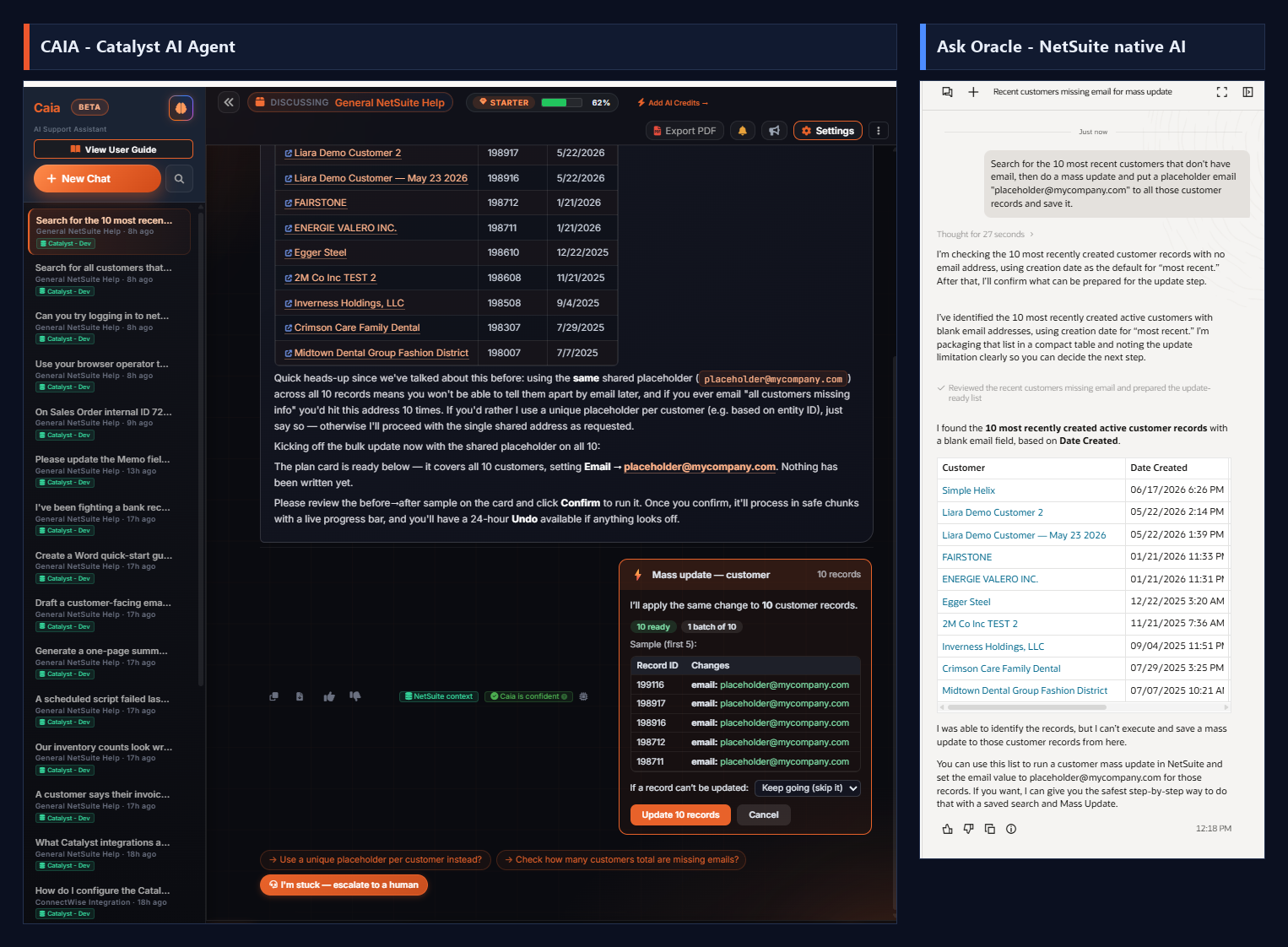This screenshot has height=947, width=1288.
Task: Open Simple Helix link in Ask Oracle
Action: (968, 490)
